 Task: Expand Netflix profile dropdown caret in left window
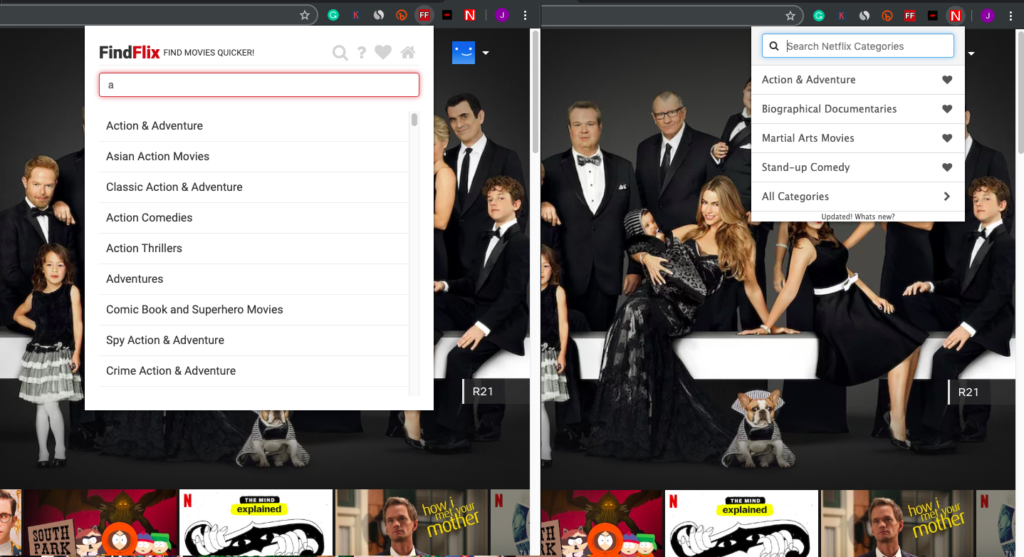[485, 53]
